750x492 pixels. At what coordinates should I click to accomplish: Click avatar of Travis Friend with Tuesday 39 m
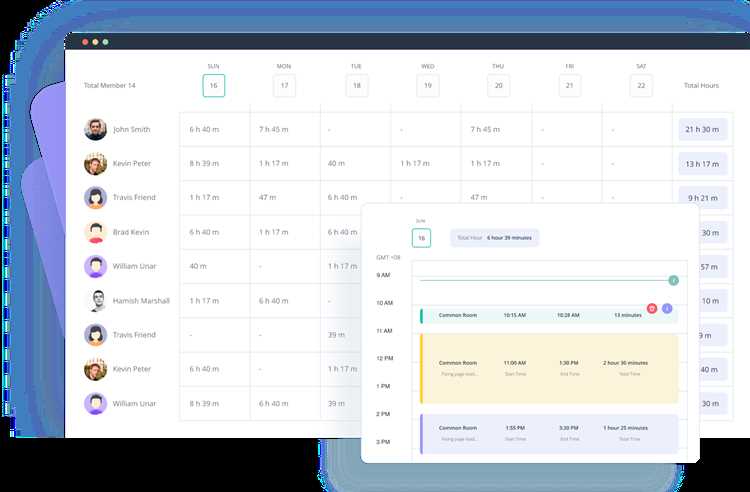(96, 335)
